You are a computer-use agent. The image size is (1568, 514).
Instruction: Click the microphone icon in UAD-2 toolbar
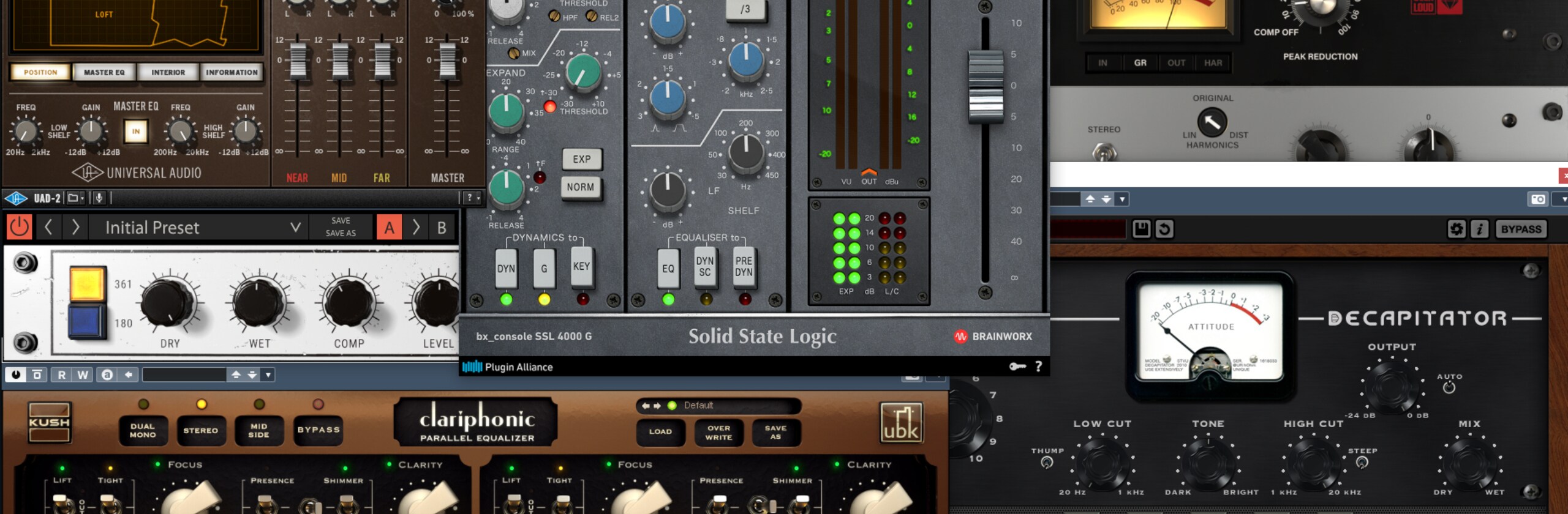coord(99,198)
